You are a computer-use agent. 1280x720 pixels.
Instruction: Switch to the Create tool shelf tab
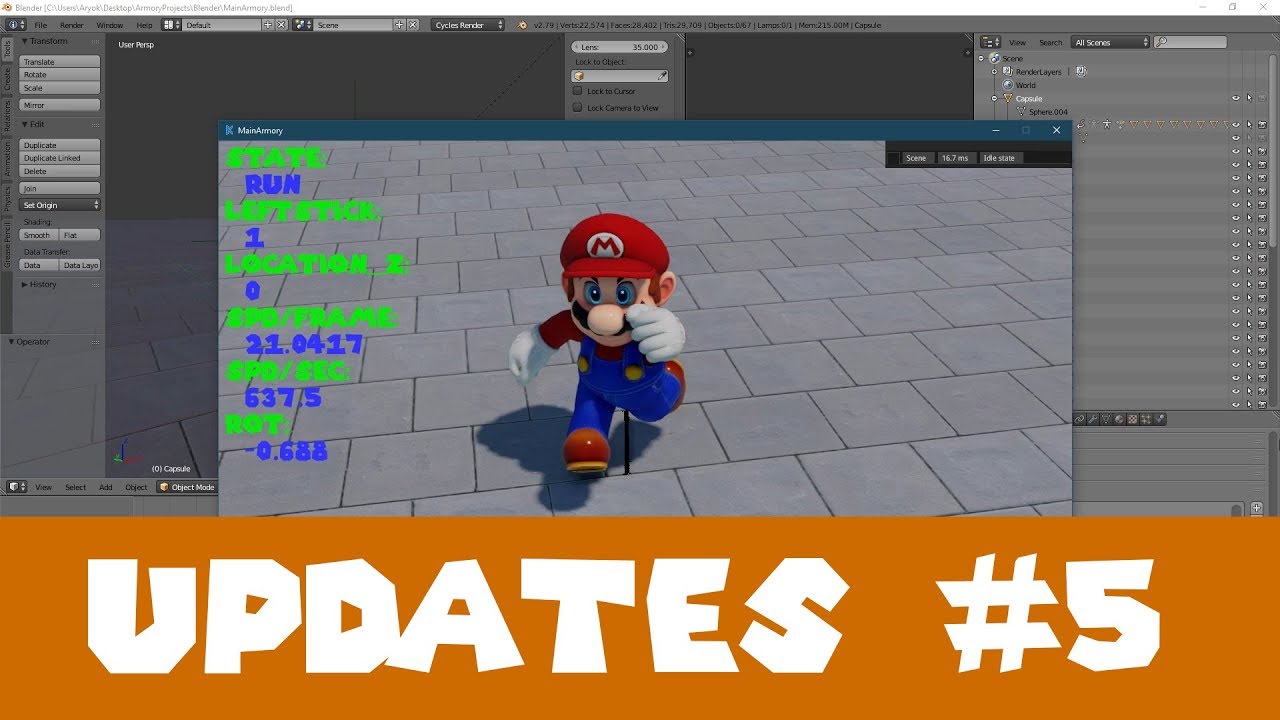[7, 79]
